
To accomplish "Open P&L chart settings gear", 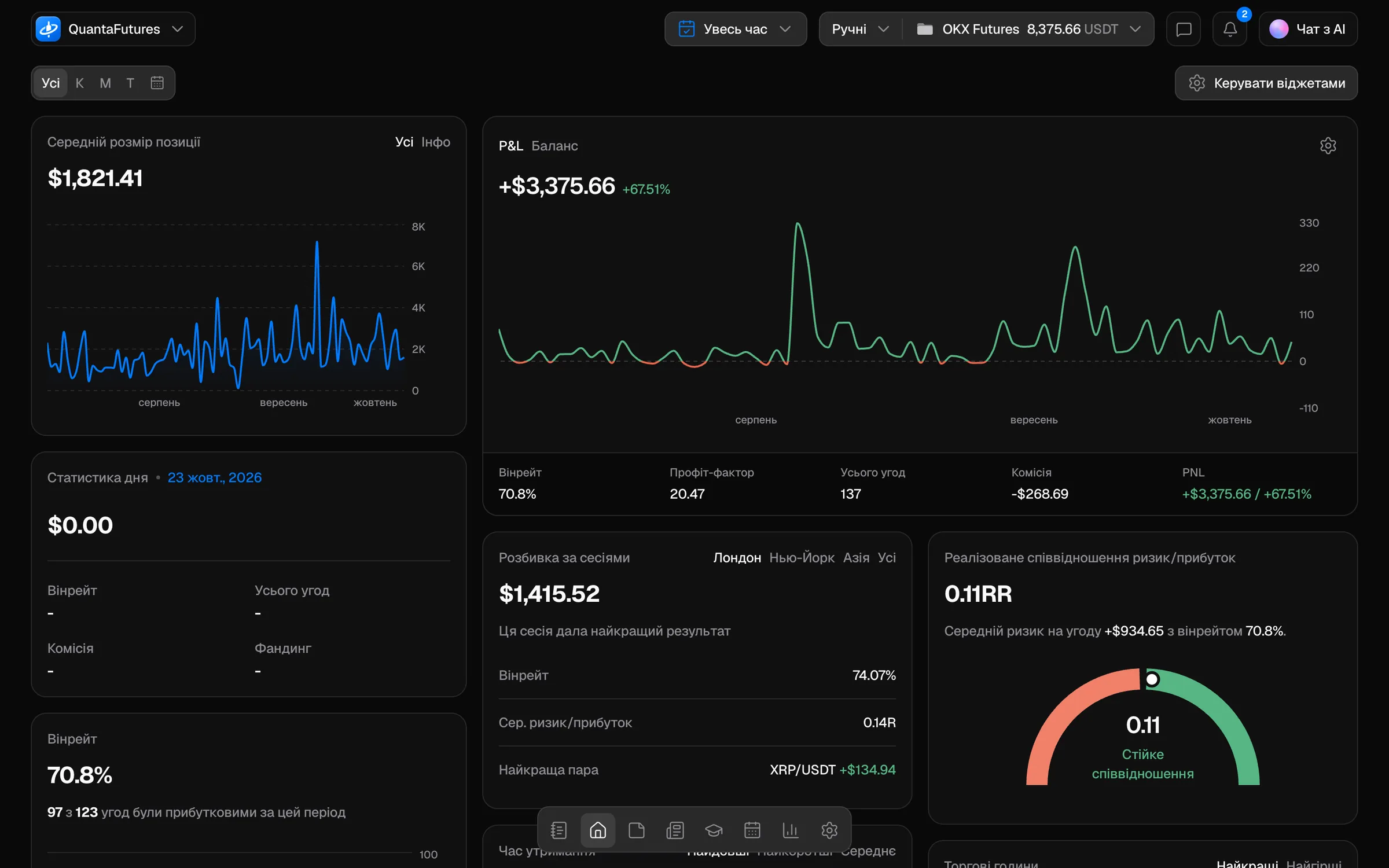I will [1328, 146].
